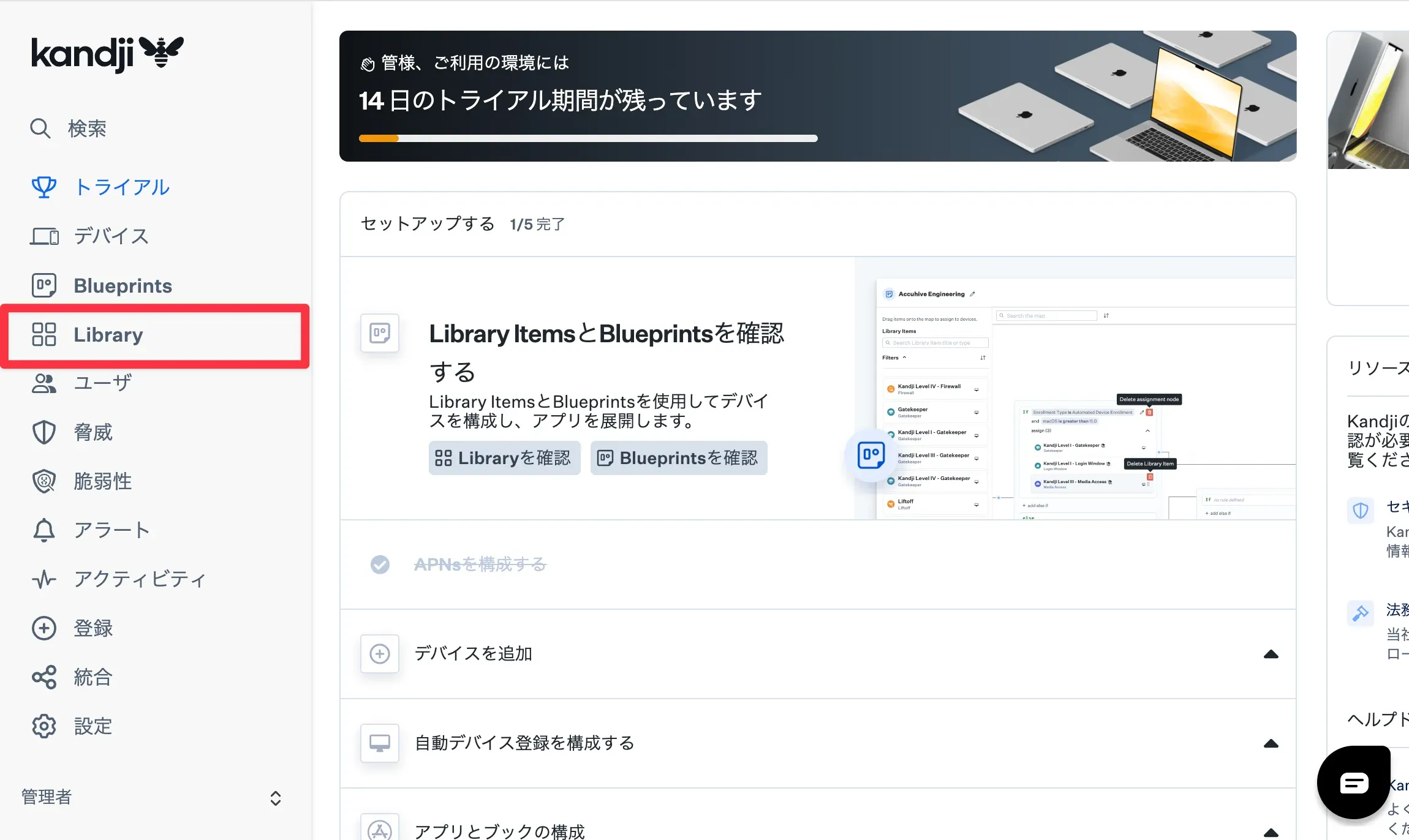Go to アクティビティ in sidebar
The height and width of the screenshot is (840, 1409).
point(140,579)
